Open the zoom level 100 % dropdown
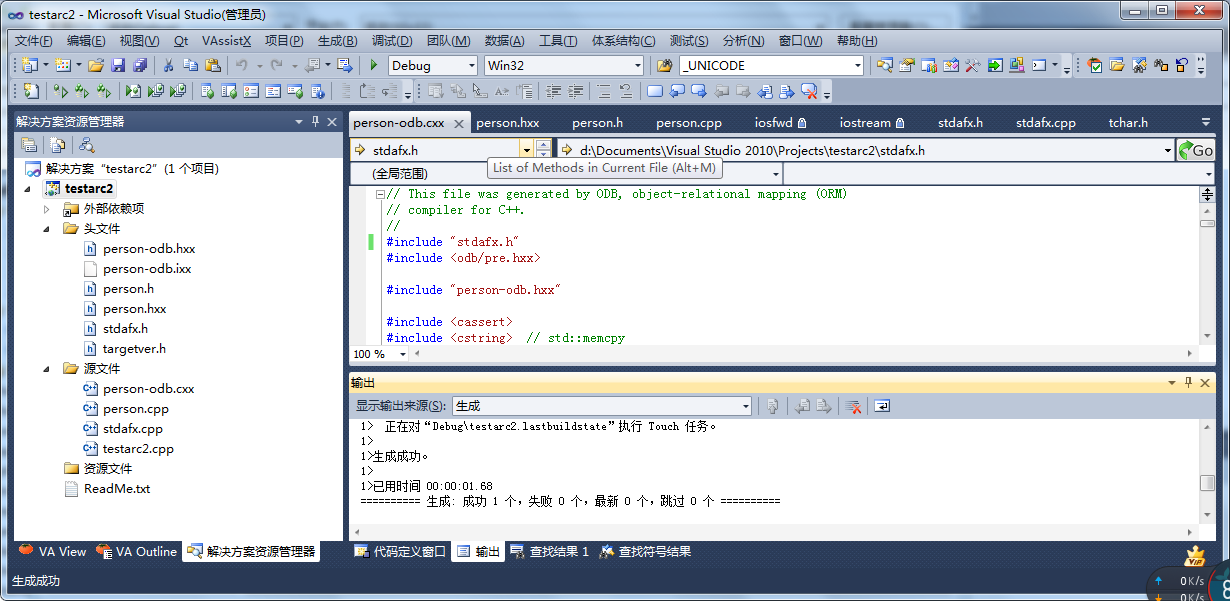The width and height of the screenshot is (1230, 601). 403,354
